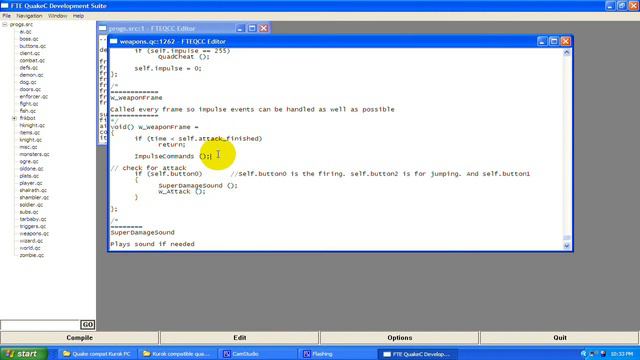The image size is (640, 360).
Task: Switch to Flashing taskbar item
Action: [339, 354]
